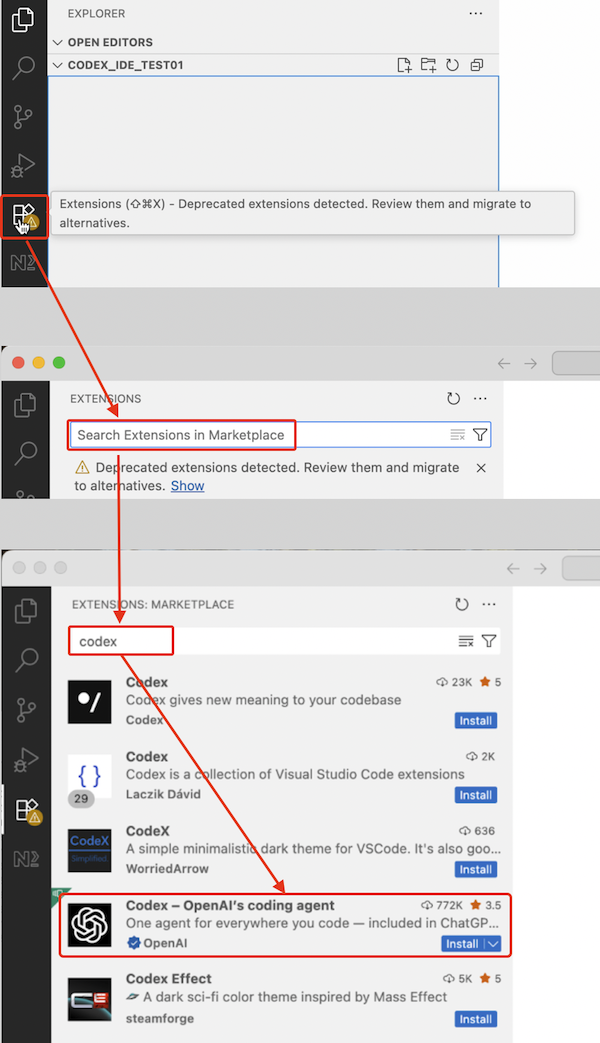Click the Show link for deprecated extensions

pyautogui.click(x=188, y=486)
